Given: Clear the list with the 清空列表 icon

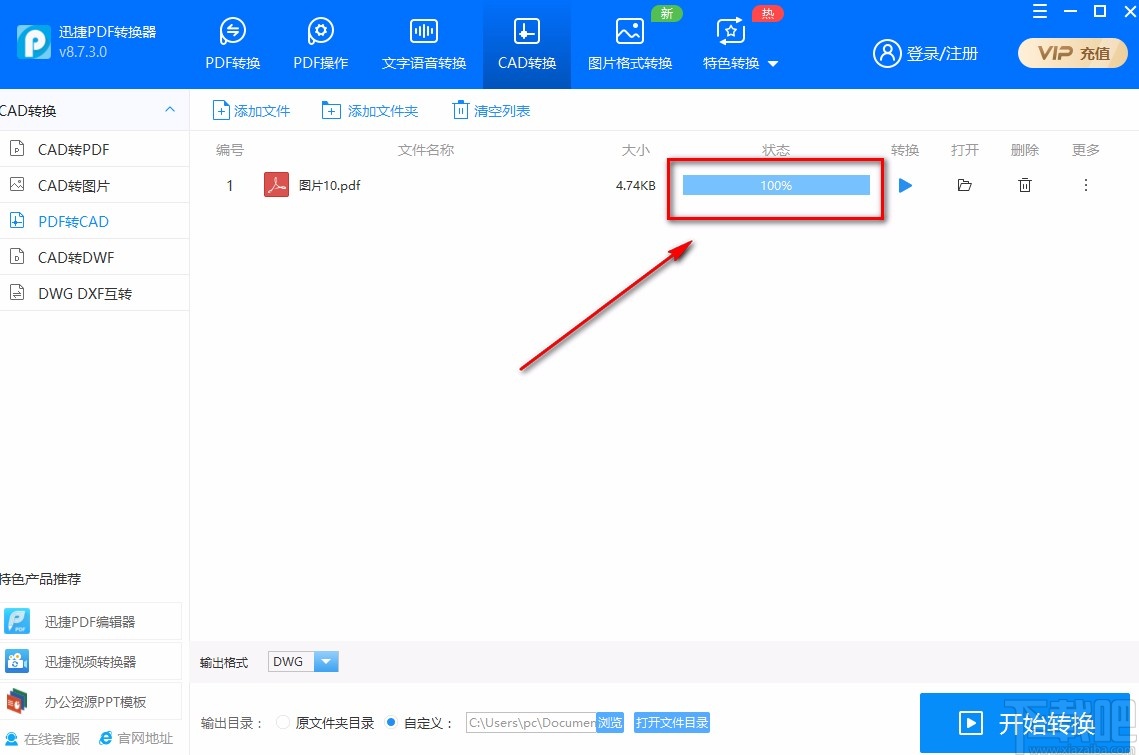Looking at the screenshot, I should (491, 110).
